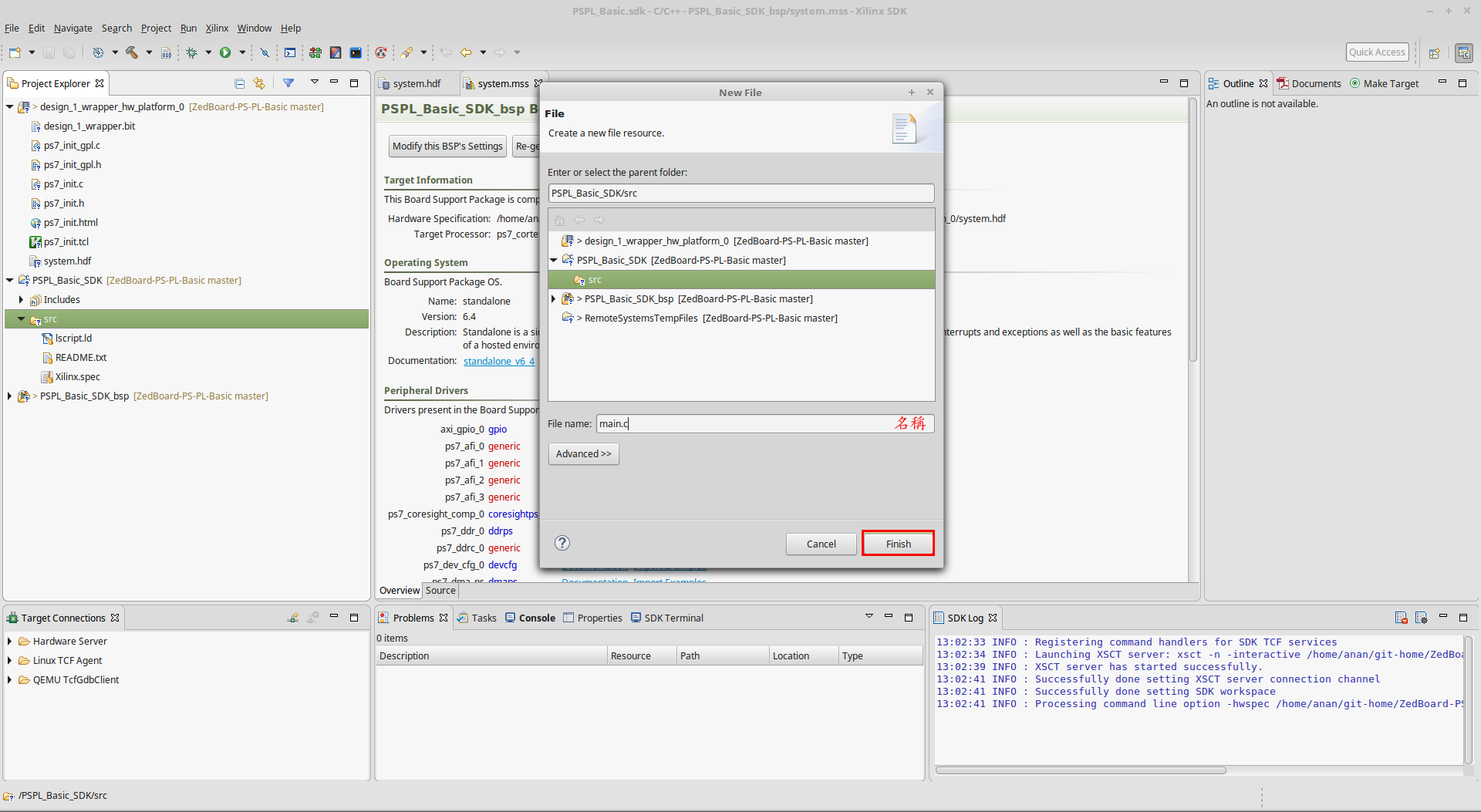
Task: Open the XSCT console toolbar icon
Action: click(290, 52)
